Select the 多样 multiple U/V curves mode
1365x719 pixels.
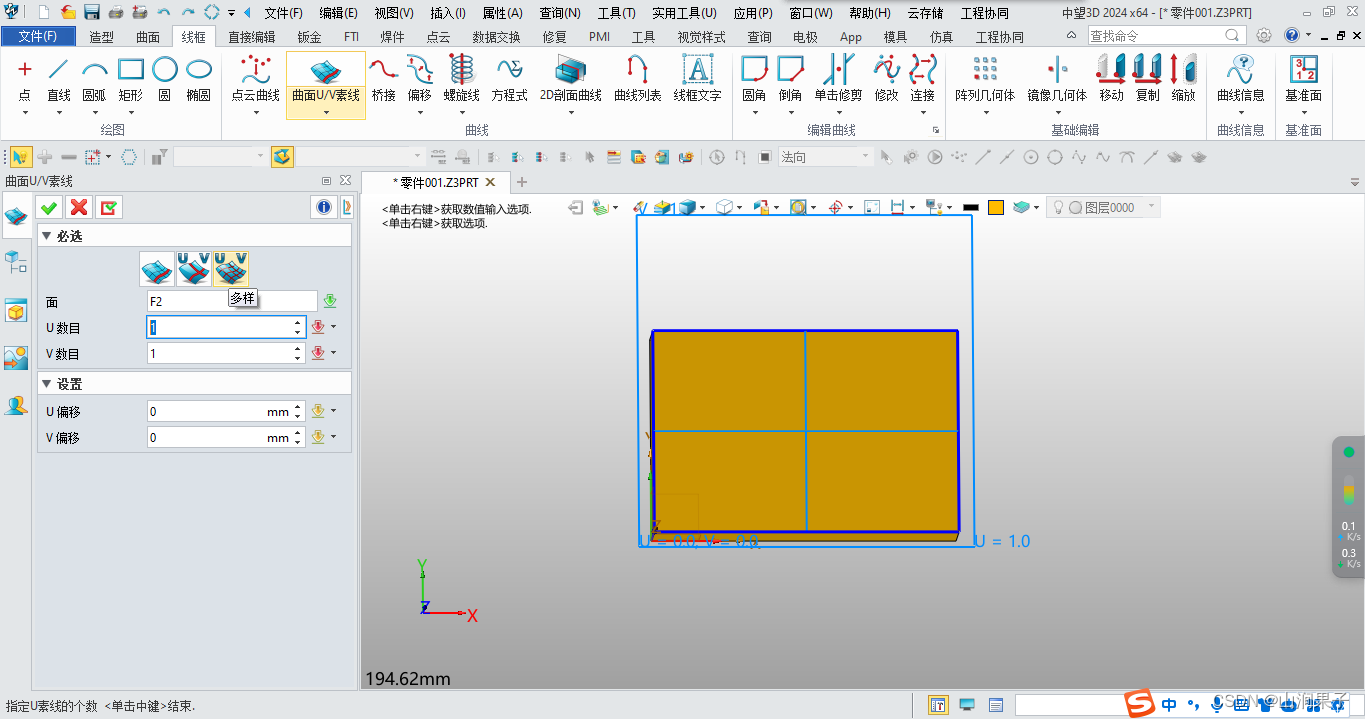231,269
